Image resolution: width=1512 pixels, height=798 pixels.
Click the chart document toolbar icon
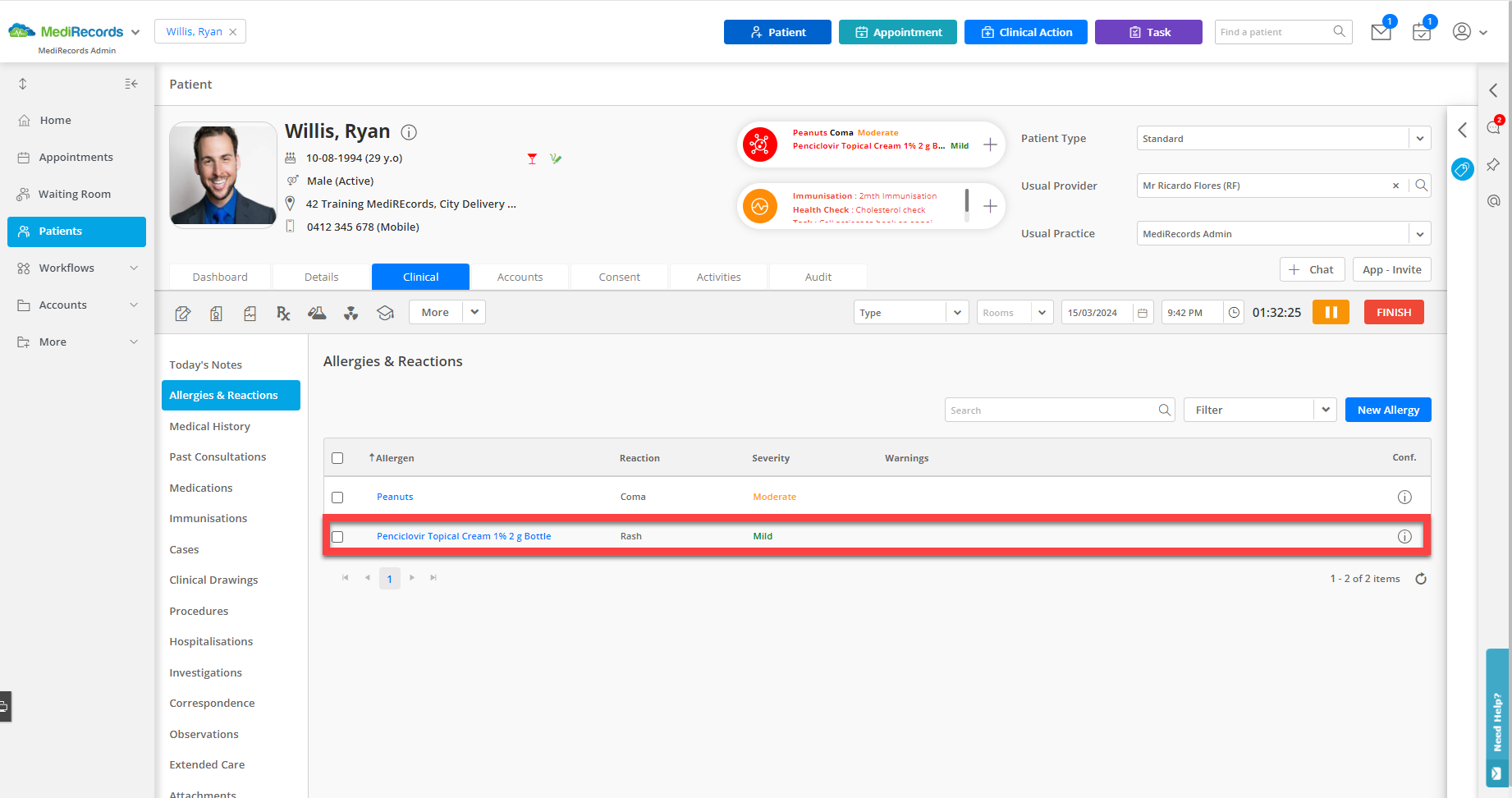250,313
